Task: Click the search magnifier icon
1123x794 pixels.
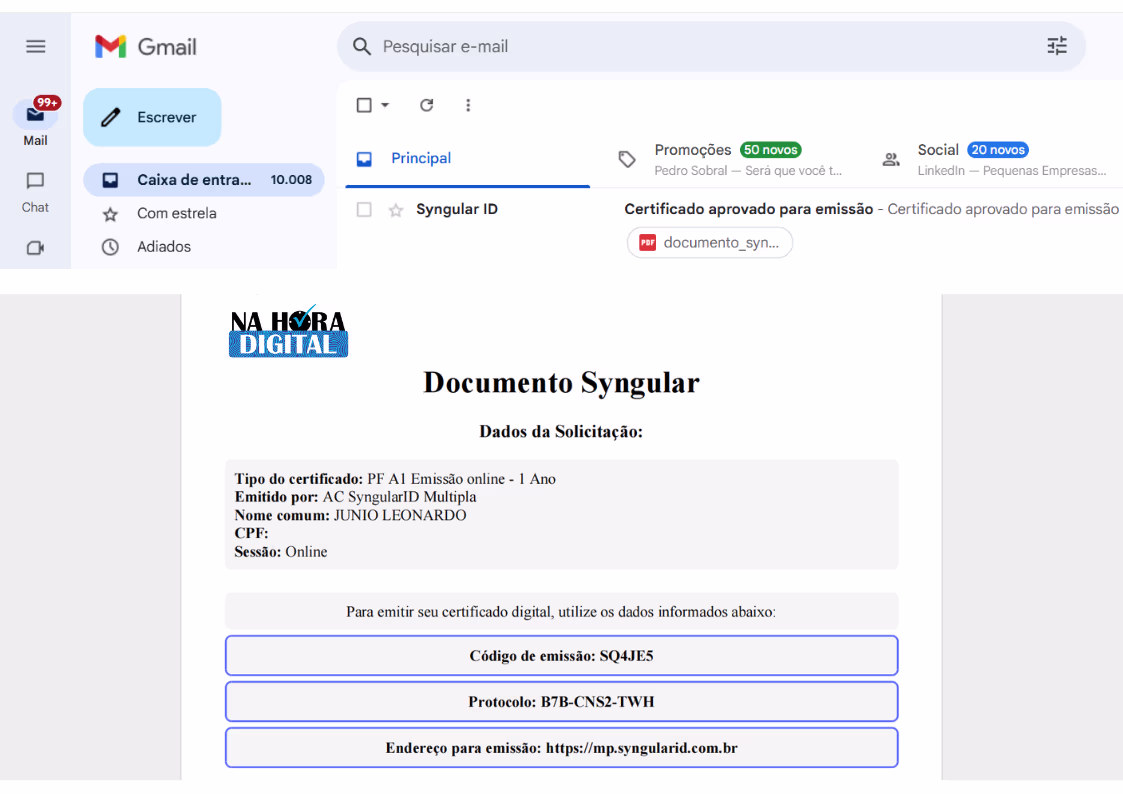Action: point(362,47)
